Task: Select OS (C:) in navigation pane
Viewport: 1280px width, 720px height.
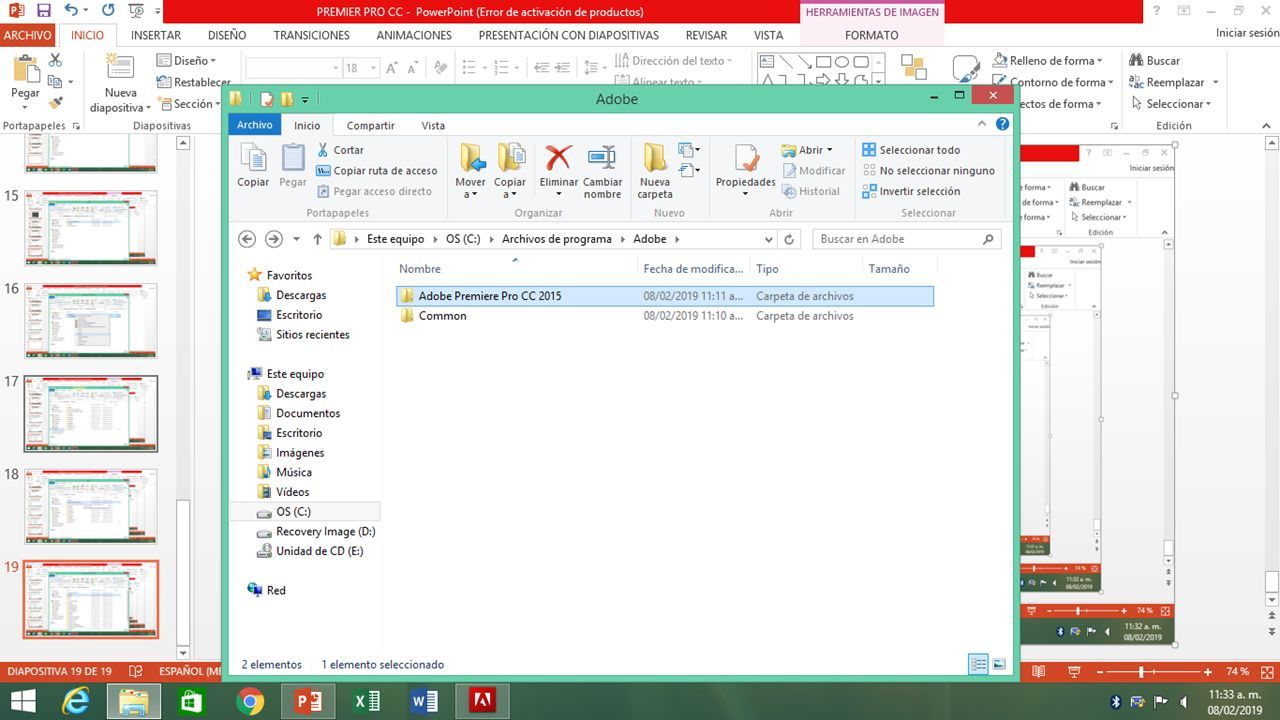Action: click(x=293, y=512)
